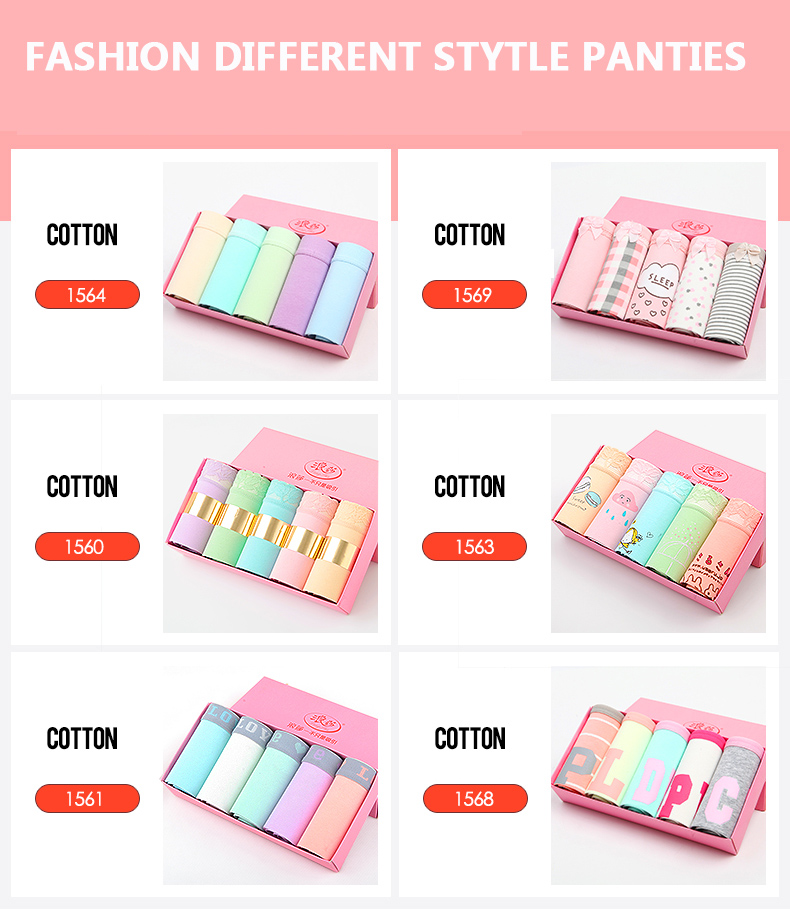The width and height of the screenshot is (790, 924).
Task: Select the red 1563 style badge
Action: (x=474, y=547)
